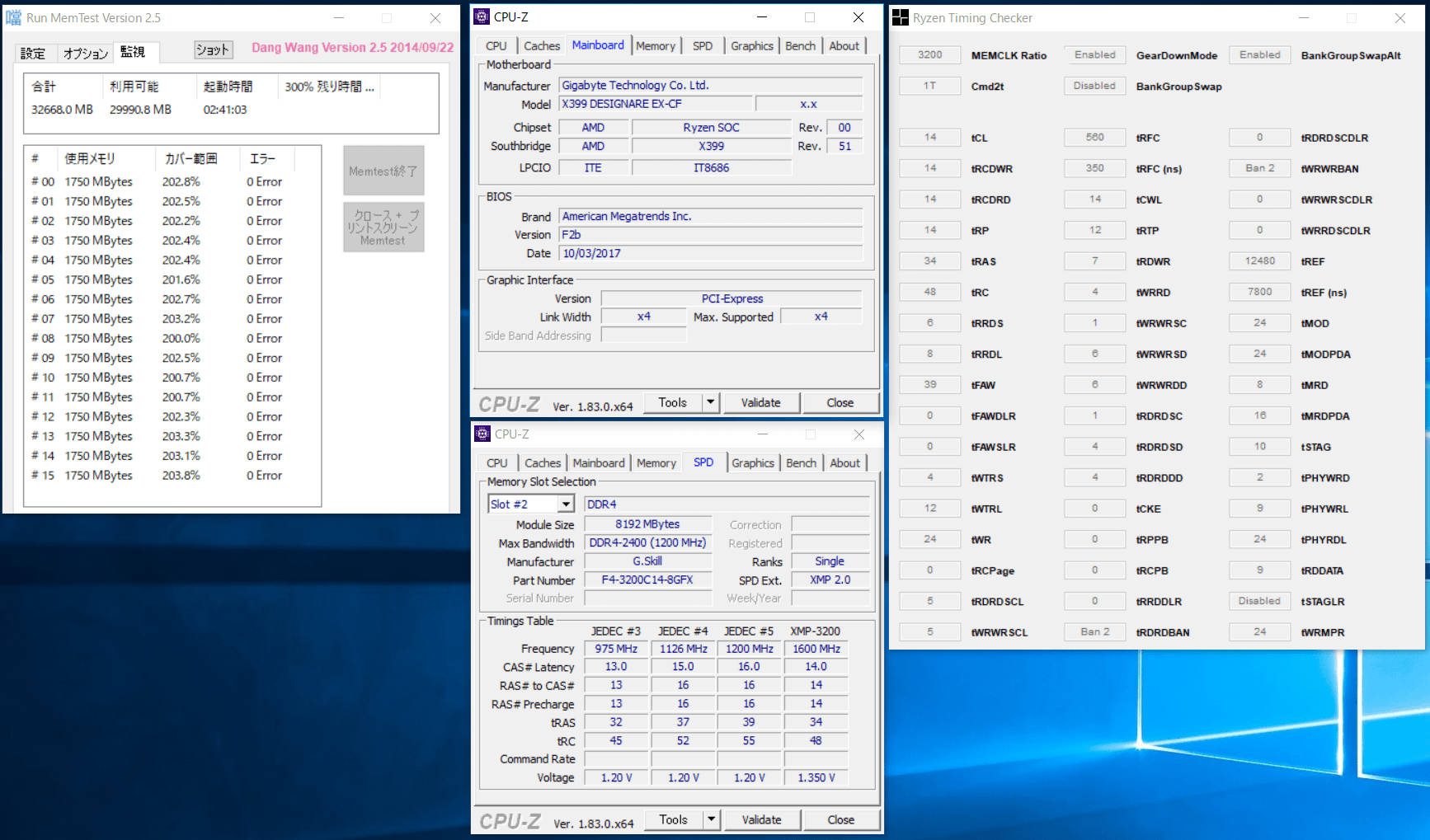Viewport: 1430px width, 840px height.
Task: Open the 設定 tab in MemTest
Action: point(33,53)
